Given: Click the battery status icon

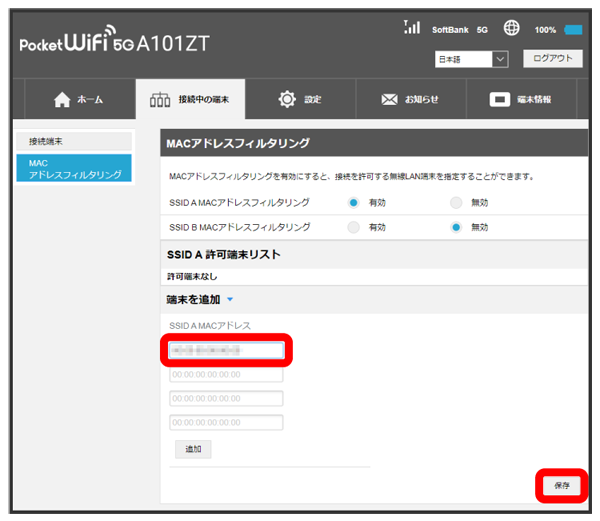Looking at the screenshot, I should coord(573,30).
